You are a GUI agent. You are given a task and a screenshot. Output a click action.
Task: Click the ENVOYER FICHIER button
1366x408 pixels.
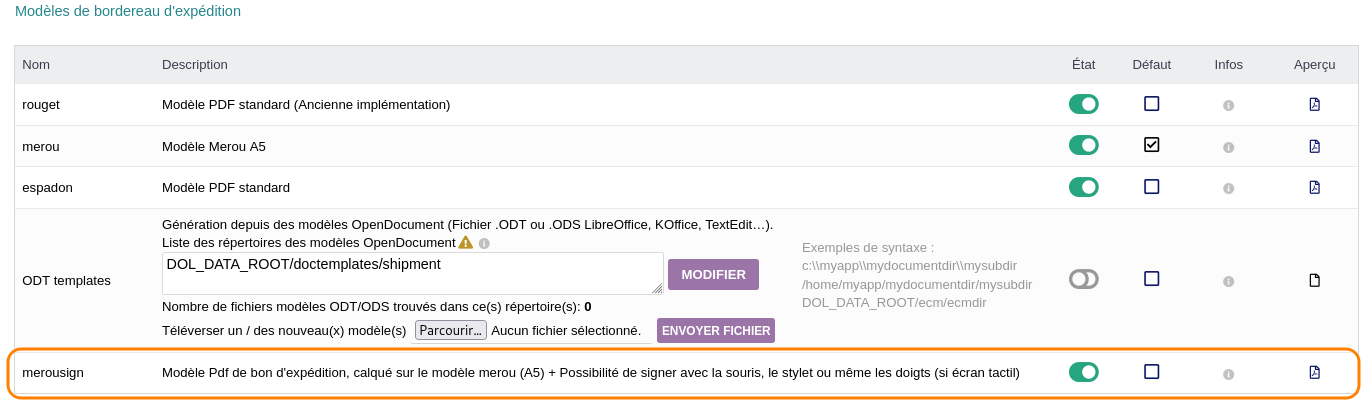[x=715, y=331]
